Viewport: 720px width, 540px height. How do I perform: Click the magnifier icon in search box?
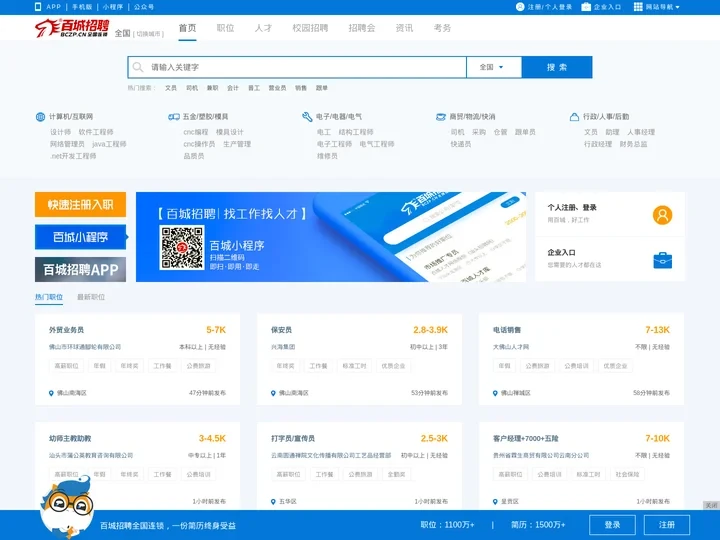pyautogui.click(x=138, y=68)
